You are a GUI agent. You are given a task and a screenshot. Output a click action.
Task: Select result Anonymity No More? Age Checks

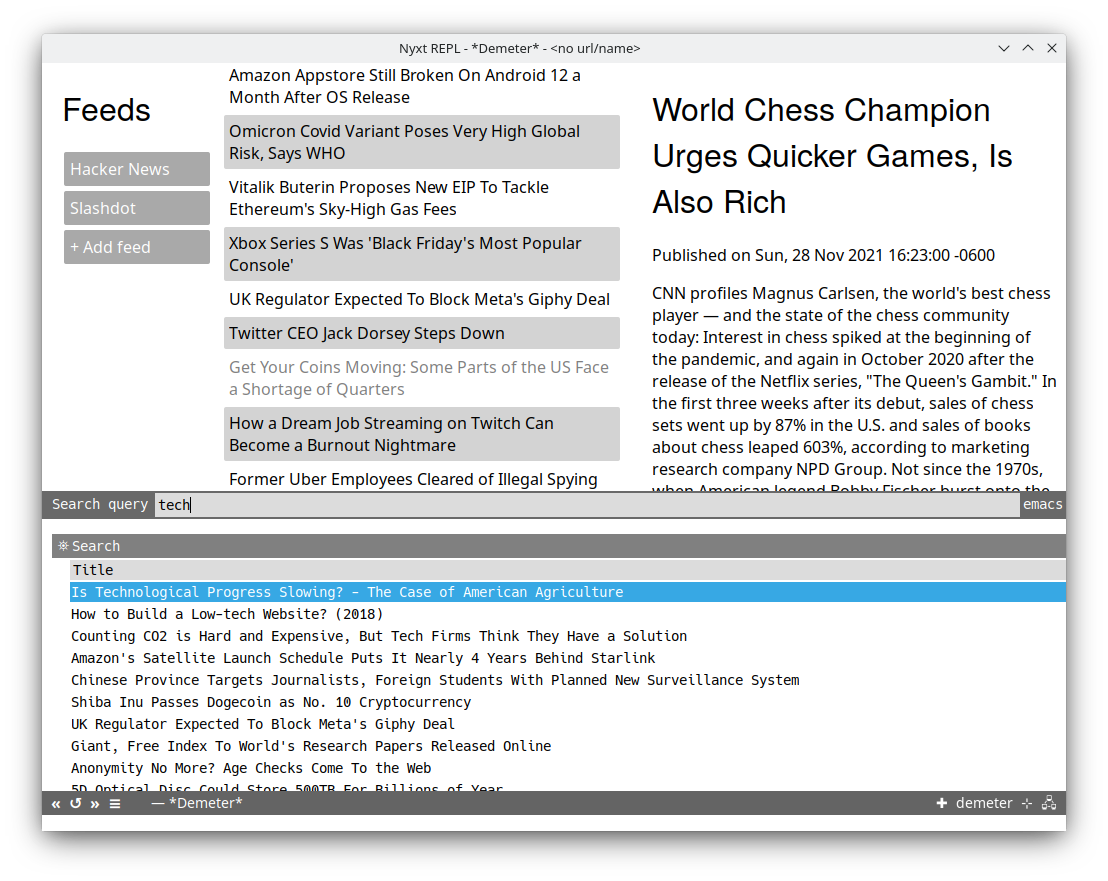(x=567, y=767)
